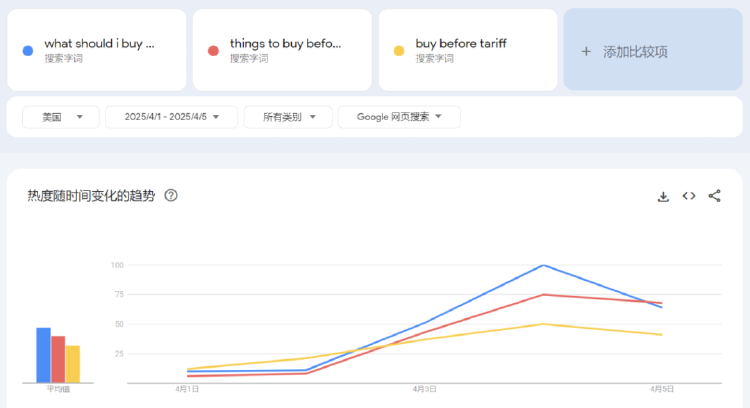Expand the 所有类别 category dropdown
Screen dimensions: 750x408
coord(288,117)
